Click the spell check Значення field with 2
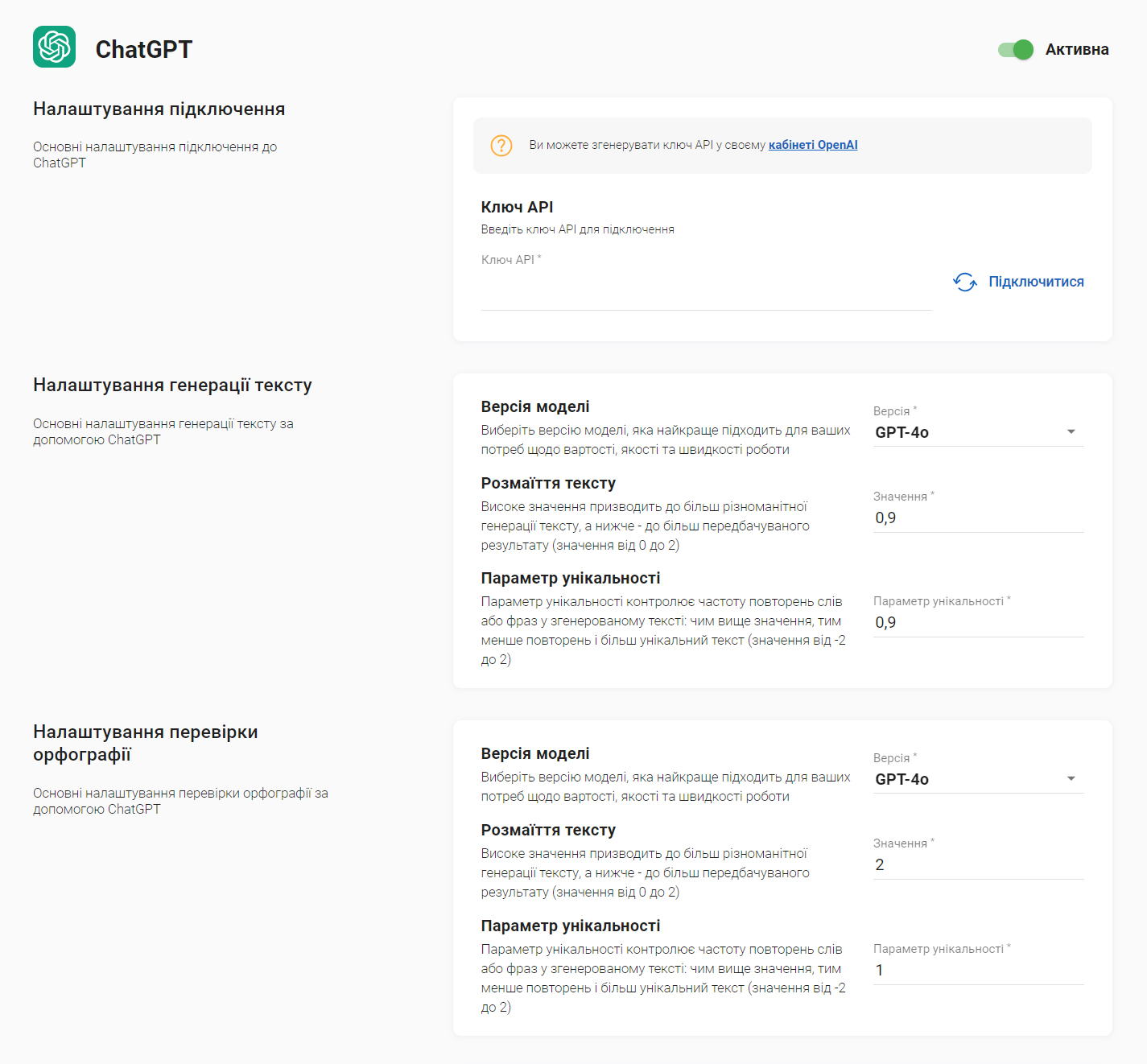The width and height of the screenshot is (1147, 1064). point(979,864)
